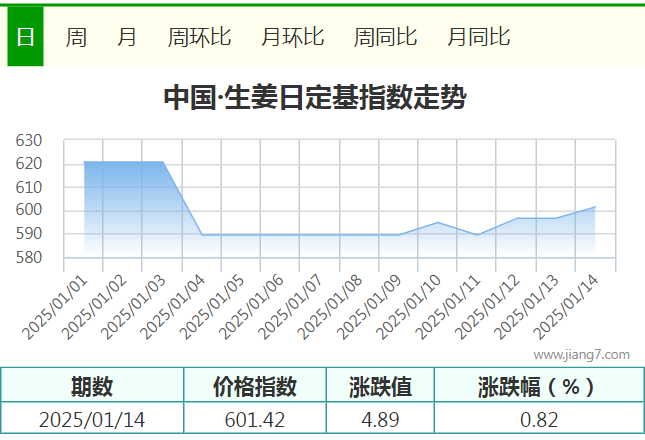Click the 涨跌幅（%） column header
The image size is (645, 440).
click(x=539, y=385)
